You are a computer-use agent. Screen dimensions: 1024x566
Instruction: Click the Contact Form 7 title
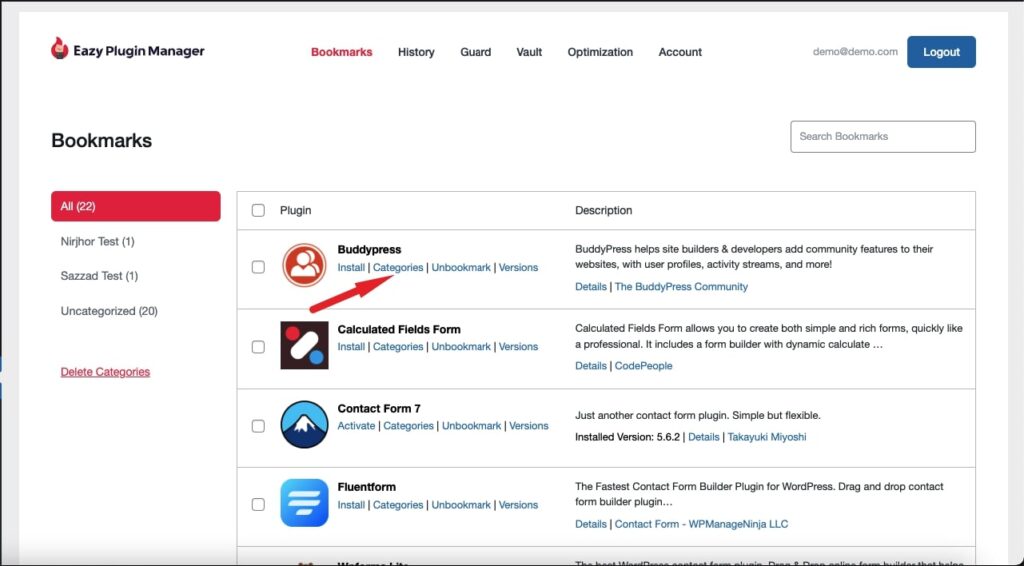(x=379, y=409)
